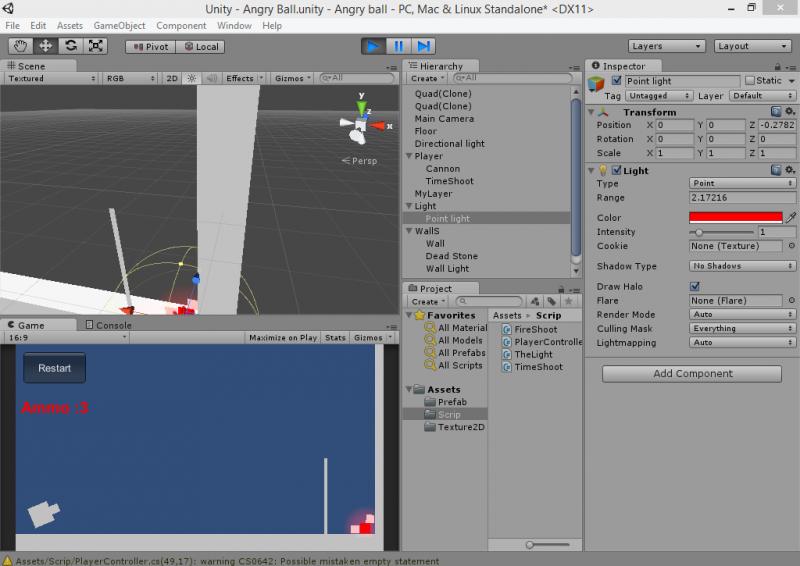Search by type in Project panel
The height and width of the screenshot is (566, 800).
tap(535, 302)
